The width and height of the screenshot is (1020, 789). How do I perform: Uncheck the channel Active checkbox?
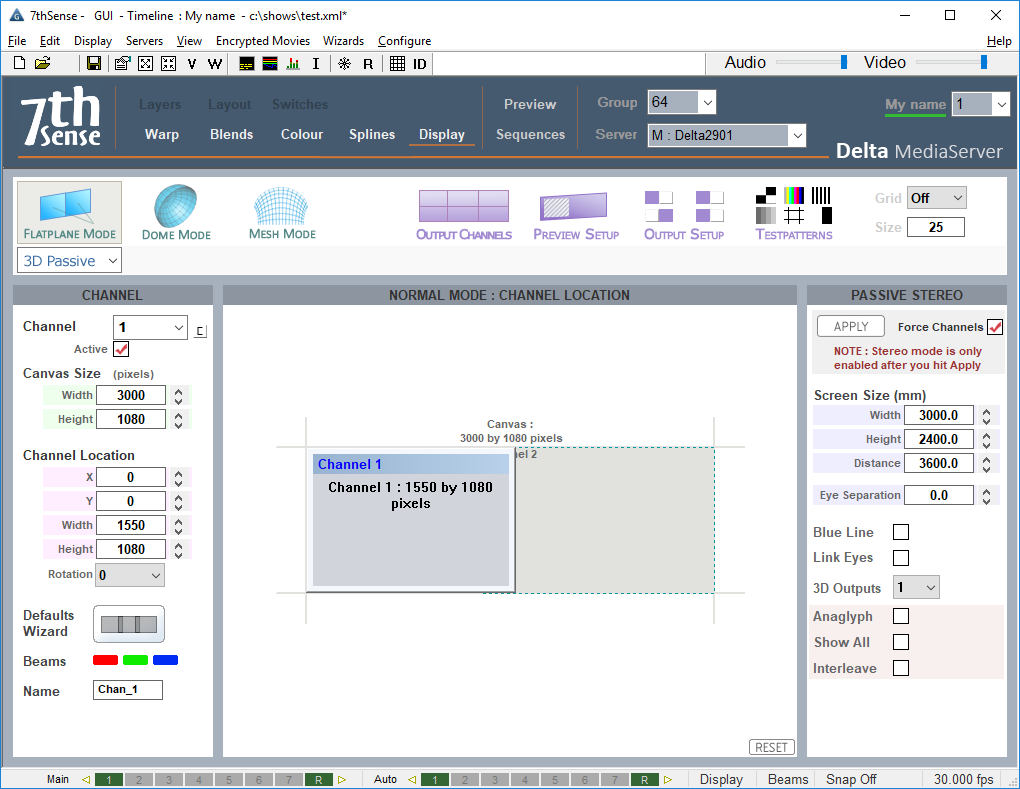[x=121, y=349]
